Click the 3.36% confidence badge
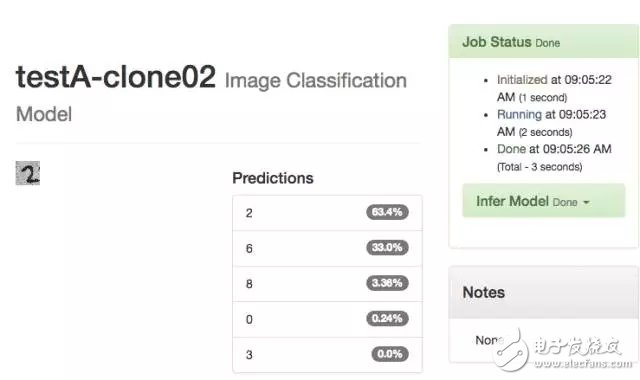Viewport: 640px width, 380px height. click(x=387, y=283)
